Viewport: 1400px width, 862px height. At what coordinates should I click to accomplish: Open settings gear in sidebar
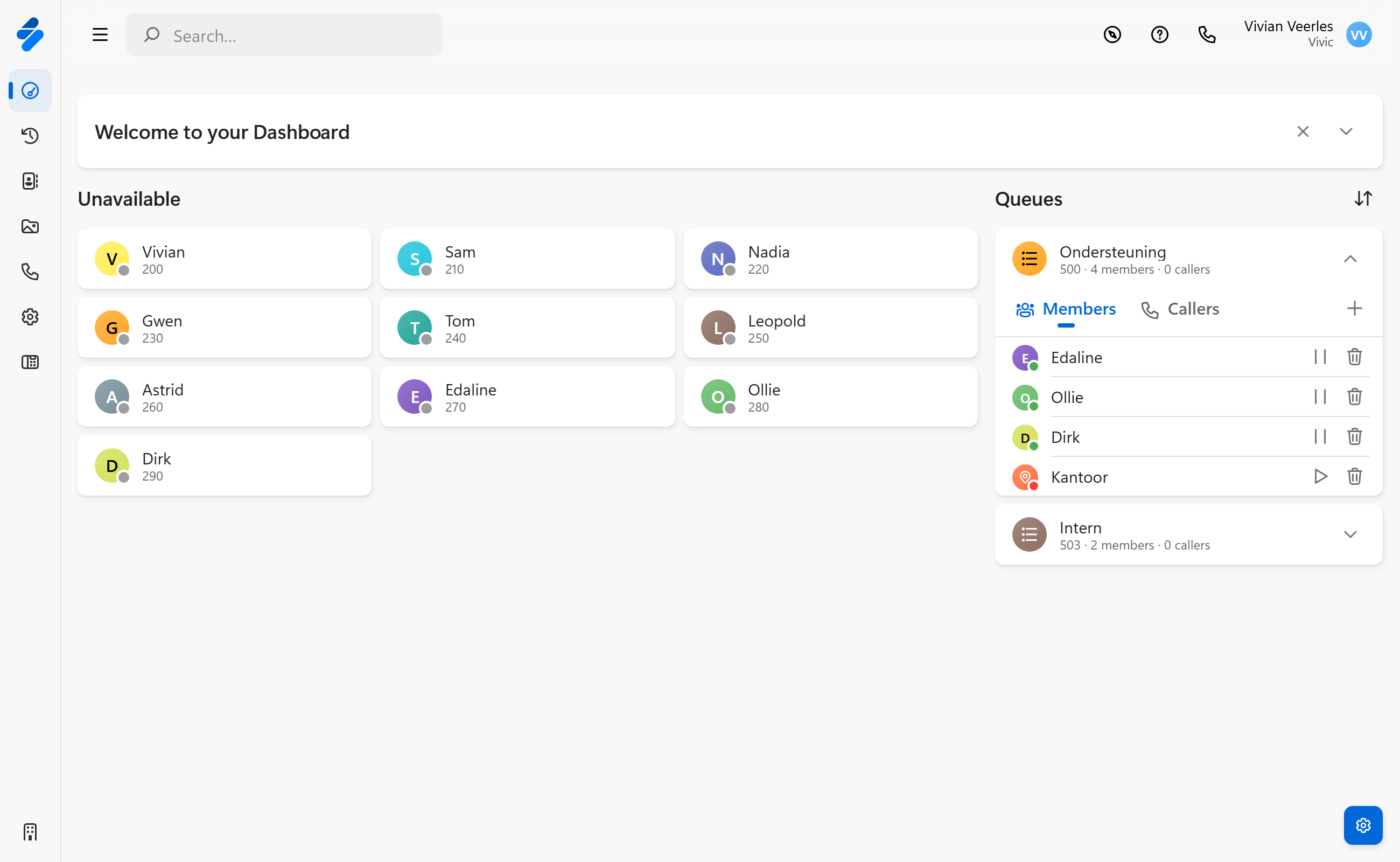[x=30, y=317]
